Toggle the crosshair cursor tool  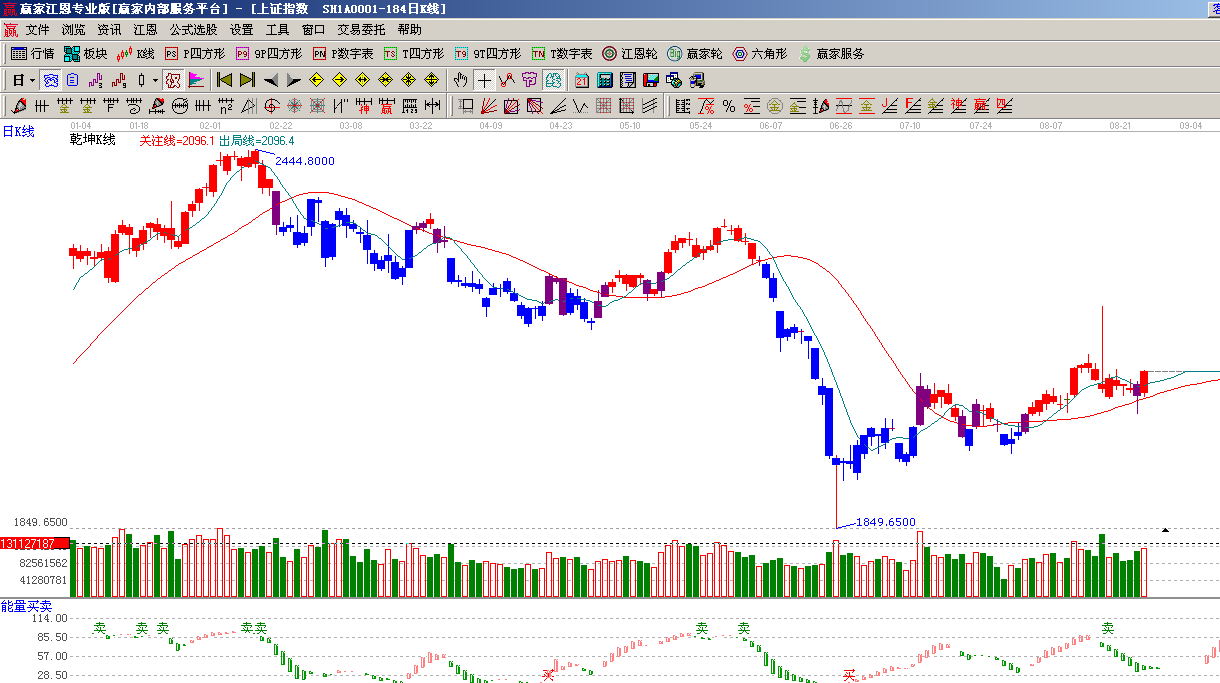pos(484,80)
